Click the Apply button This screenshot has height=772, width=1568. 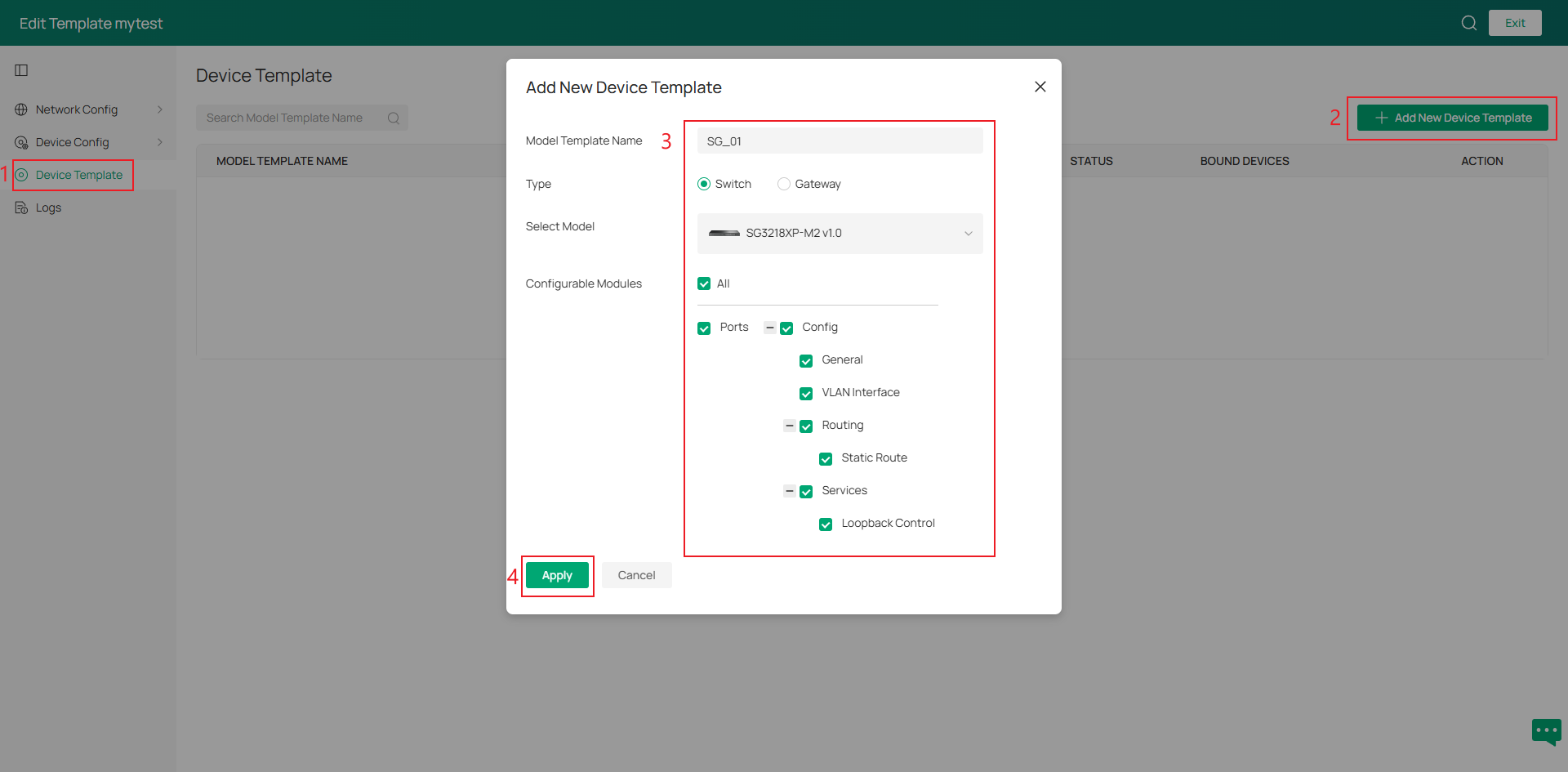click(557, 575)
